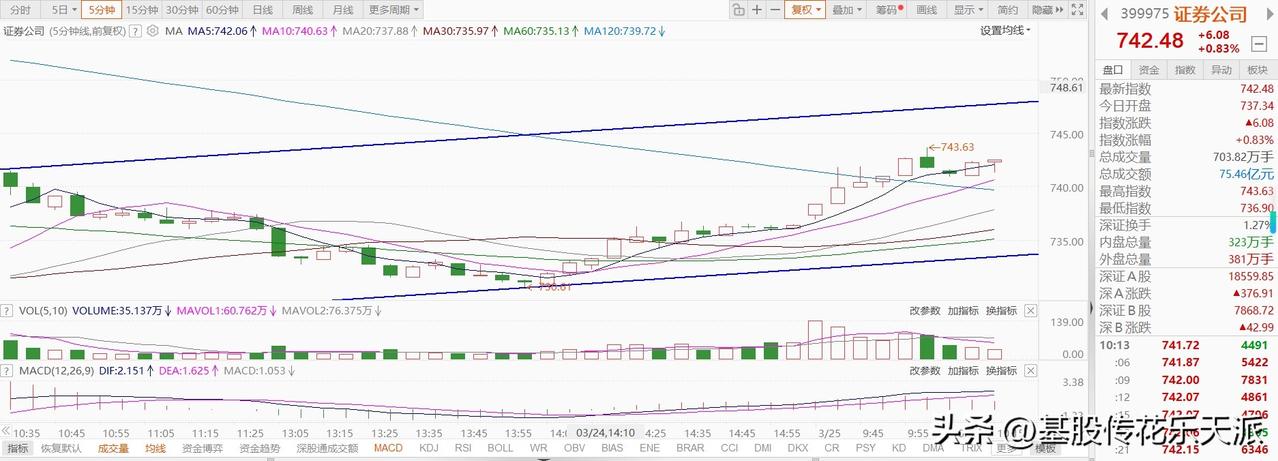Click 改参数 in MACD panel

(924, 370)
